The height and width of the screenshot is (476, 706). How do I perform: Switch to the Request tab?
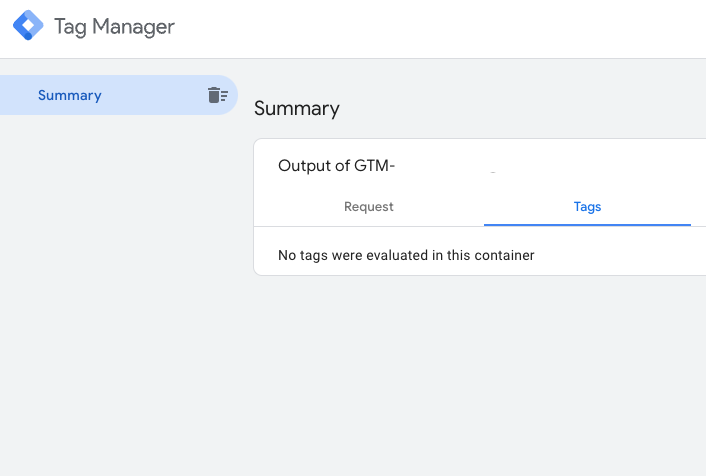368,207
